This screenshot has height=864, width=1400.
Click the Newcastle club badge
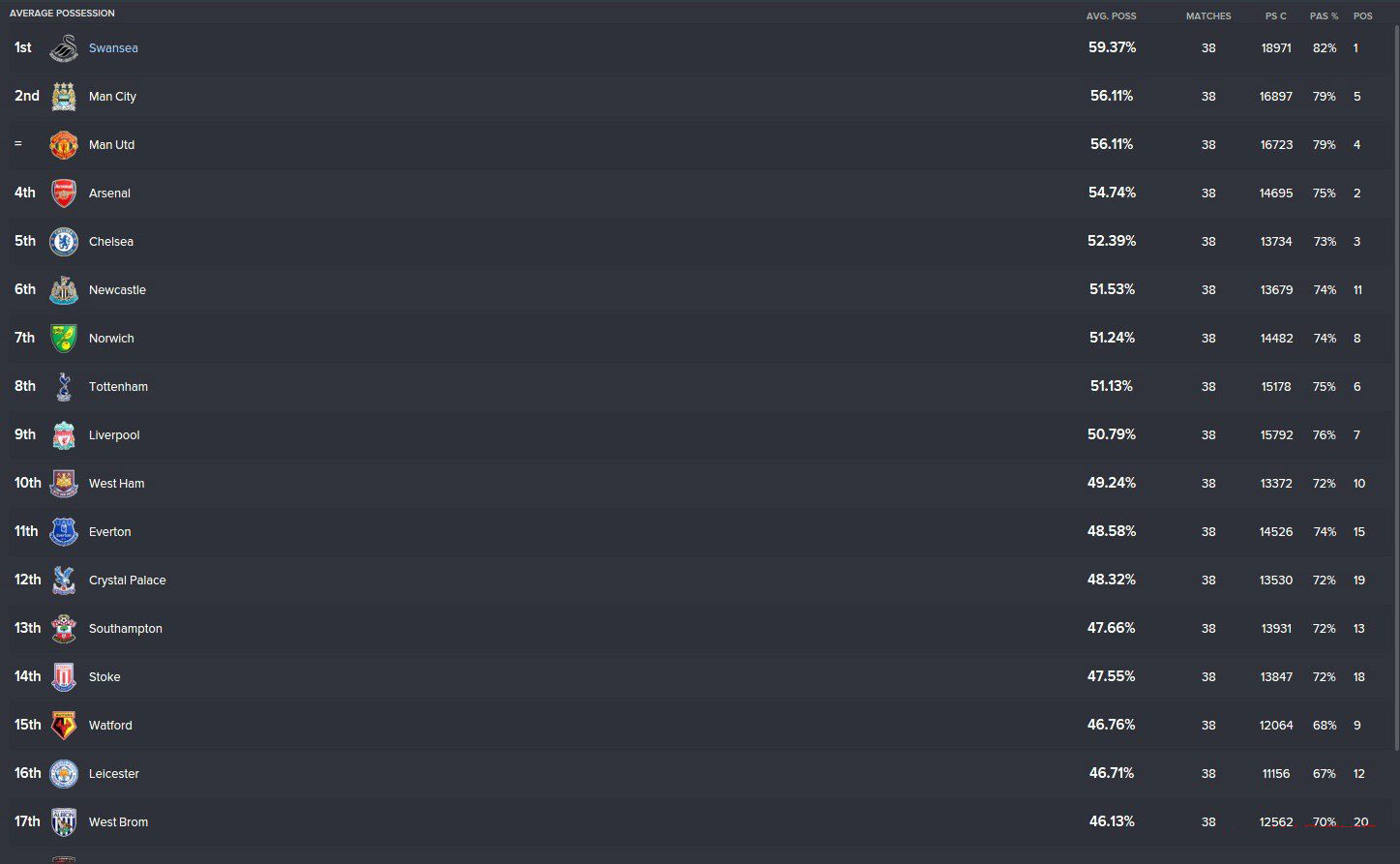64,290
